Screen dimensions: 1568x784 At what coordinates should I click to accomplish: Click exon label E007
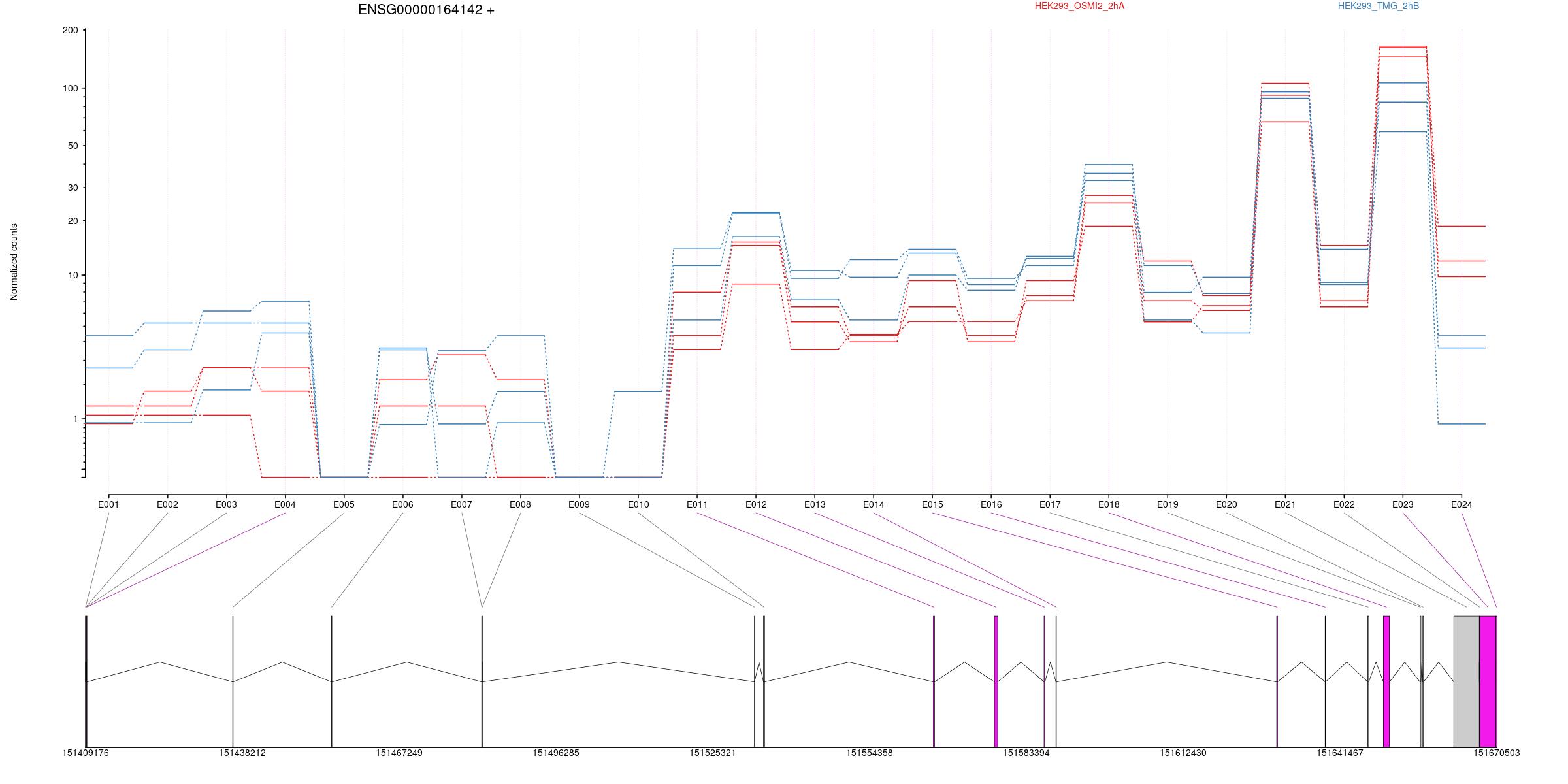pyautogui.click(x=461, y=504)
